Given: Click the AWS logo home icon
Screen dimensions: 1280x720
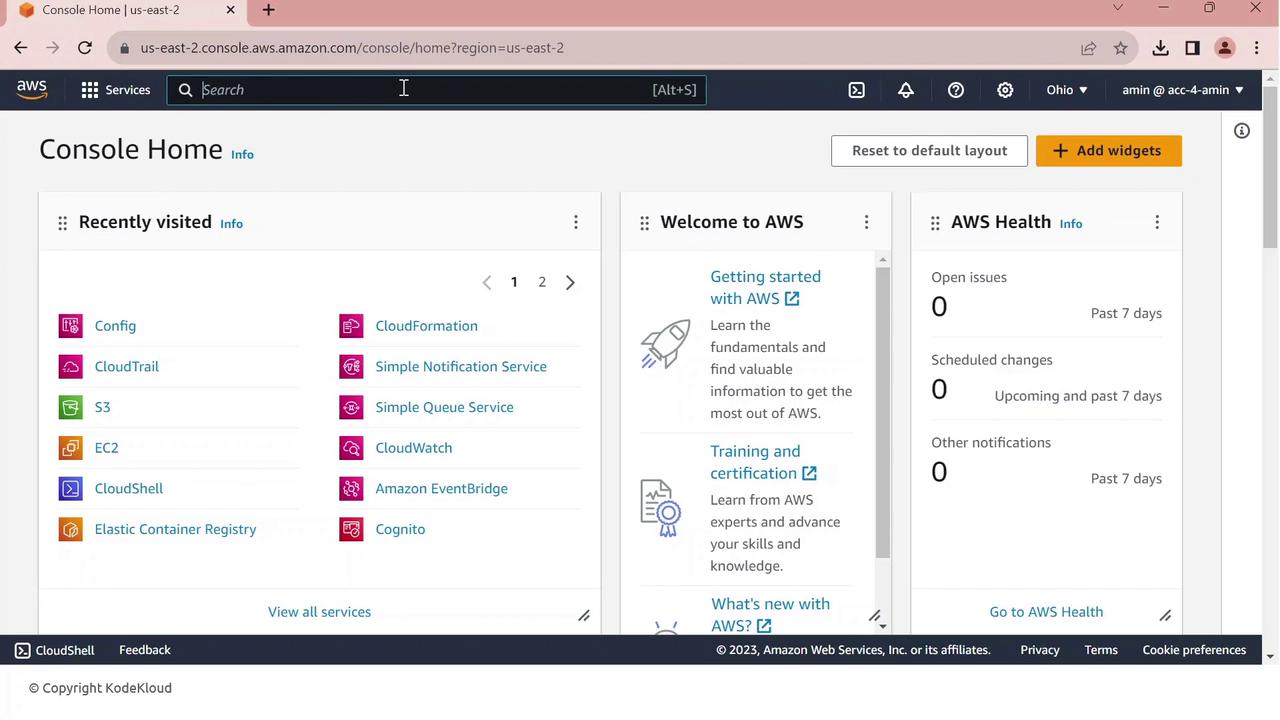Looking at the screenshot, I should pos(32,89).
